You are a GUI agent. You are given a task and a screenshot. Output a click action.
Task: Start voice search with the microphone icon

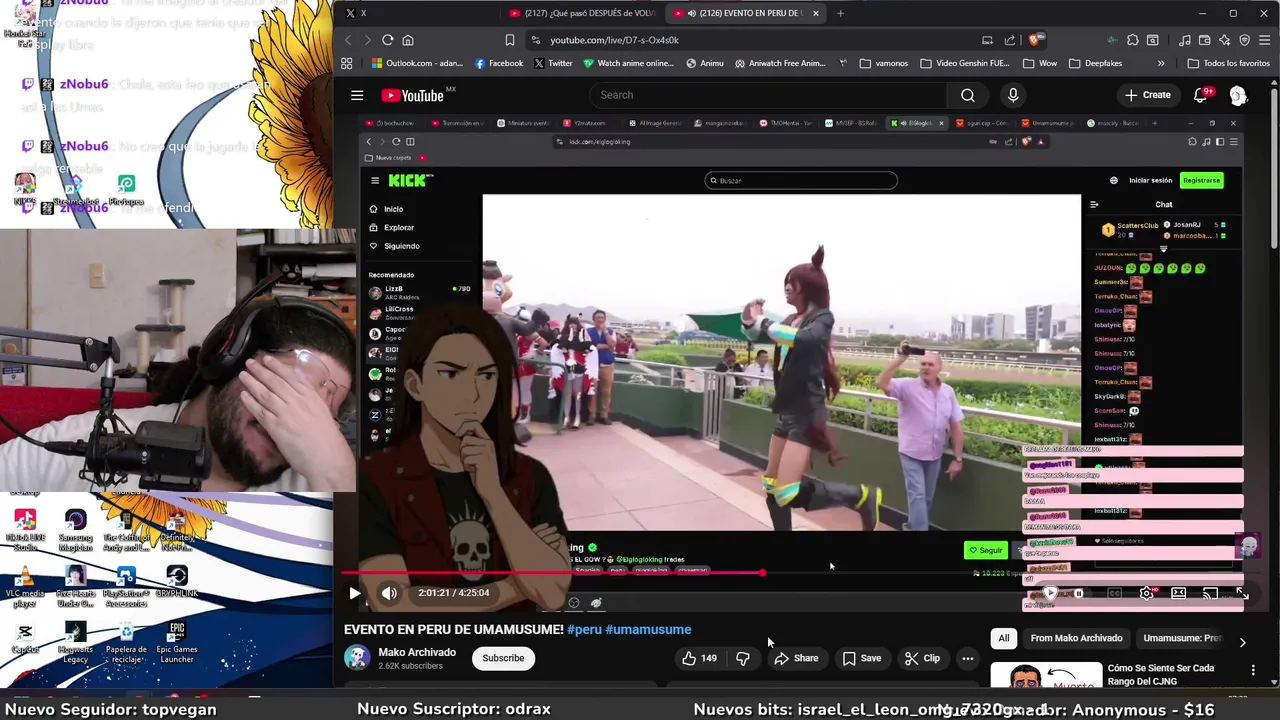click(1013, 95)
